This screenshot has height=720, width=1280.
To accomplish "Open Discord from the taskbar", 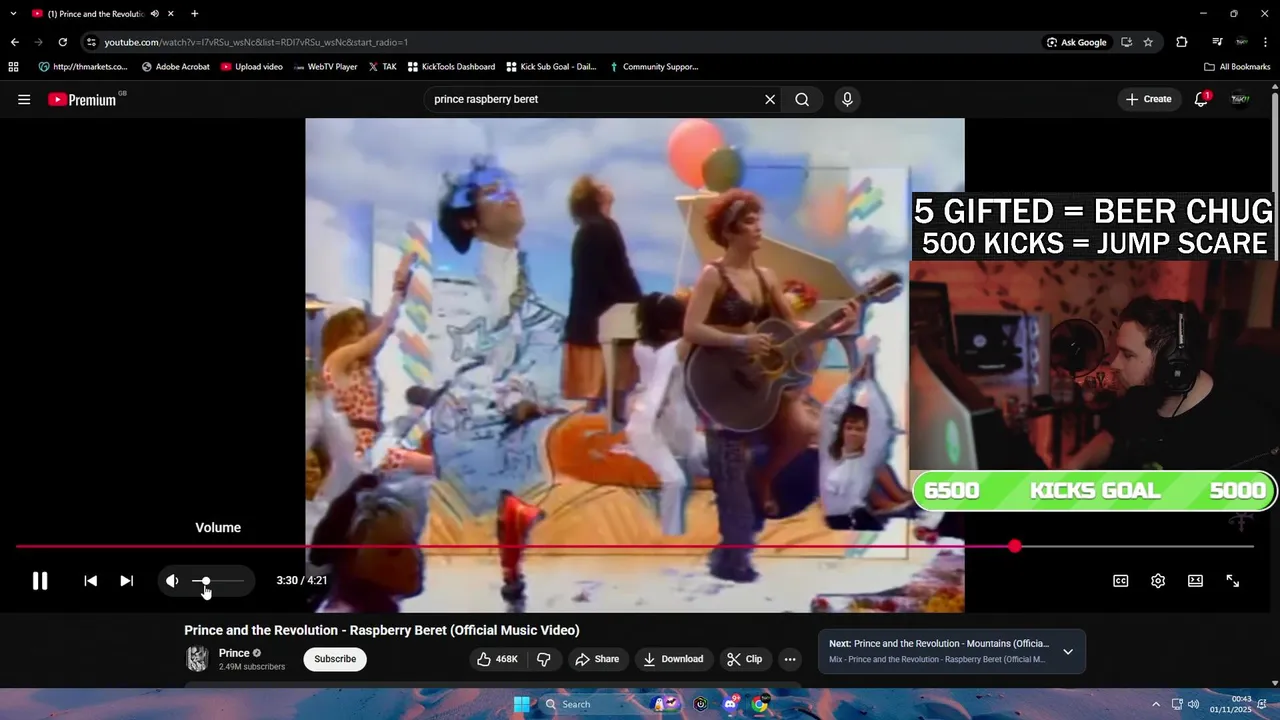I will click(x=731, y=704).
